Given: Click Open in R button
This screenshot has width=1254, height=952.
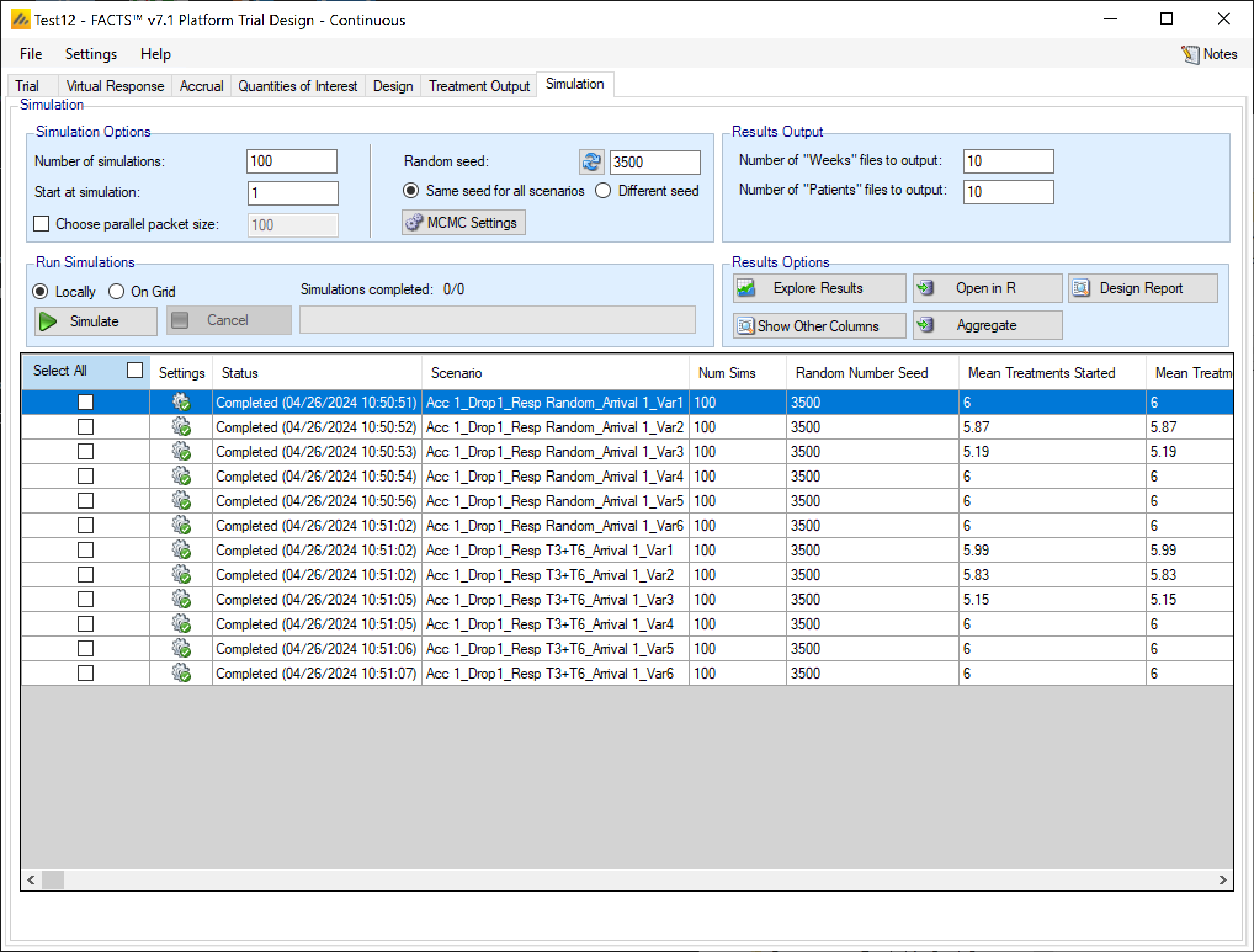Looking at the screenshot, I should [987, 288].
